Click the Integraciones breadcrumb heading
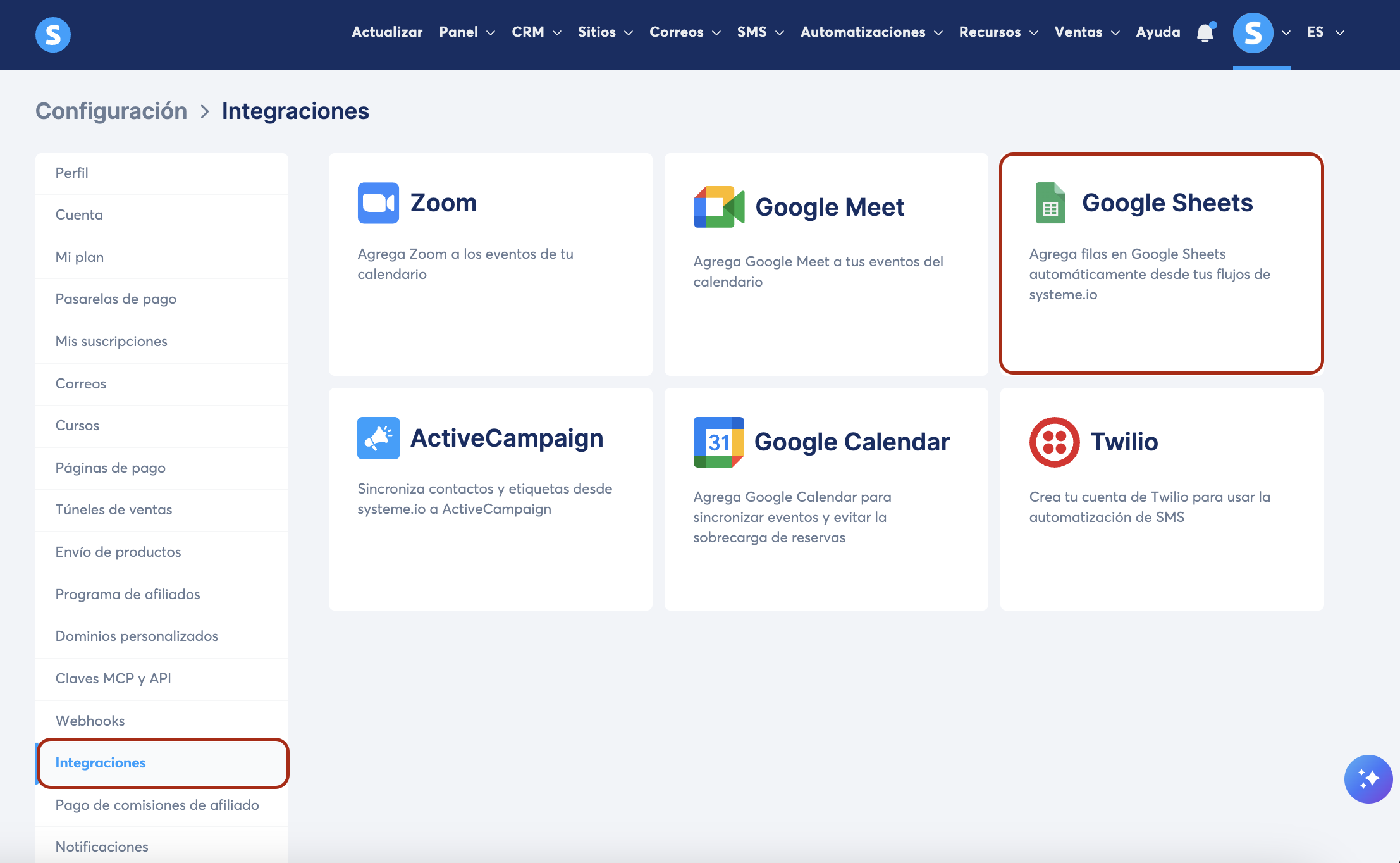Screen dimensions: 1400x863 pos(295,111)
